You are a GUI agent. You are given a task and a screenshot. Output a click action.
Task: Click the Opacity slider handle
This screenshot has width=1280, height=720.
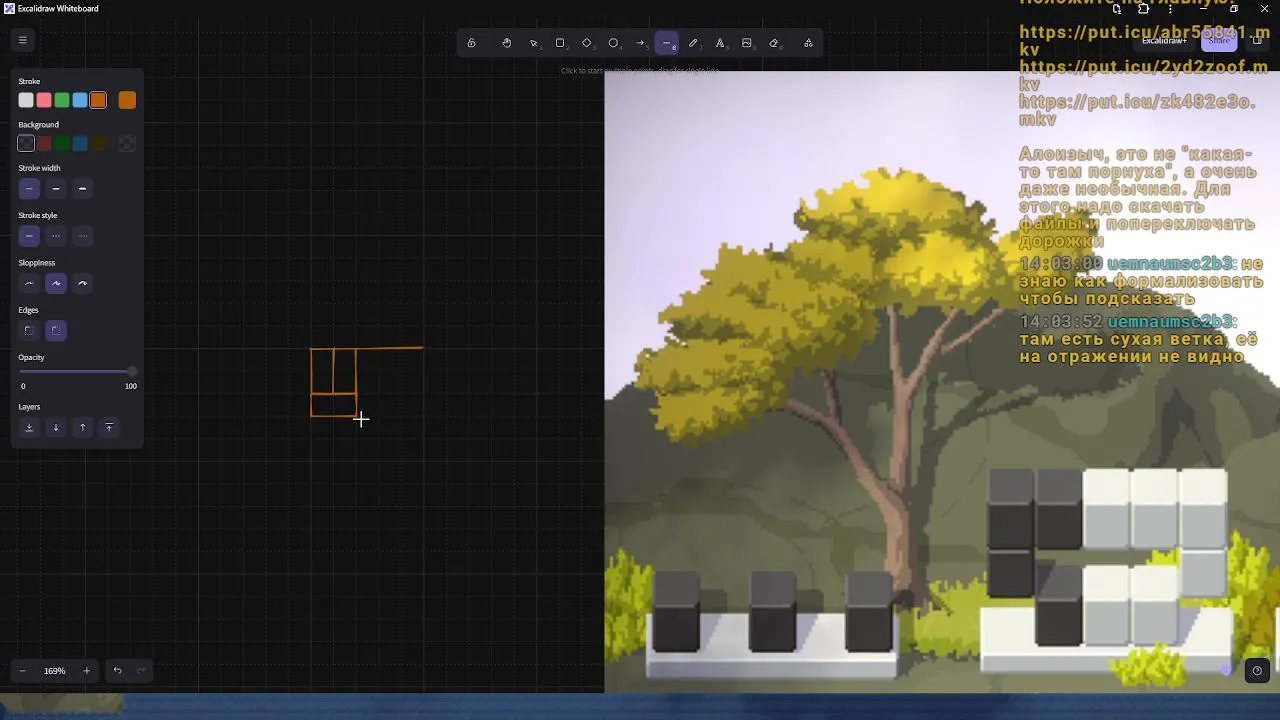(131, 372)
